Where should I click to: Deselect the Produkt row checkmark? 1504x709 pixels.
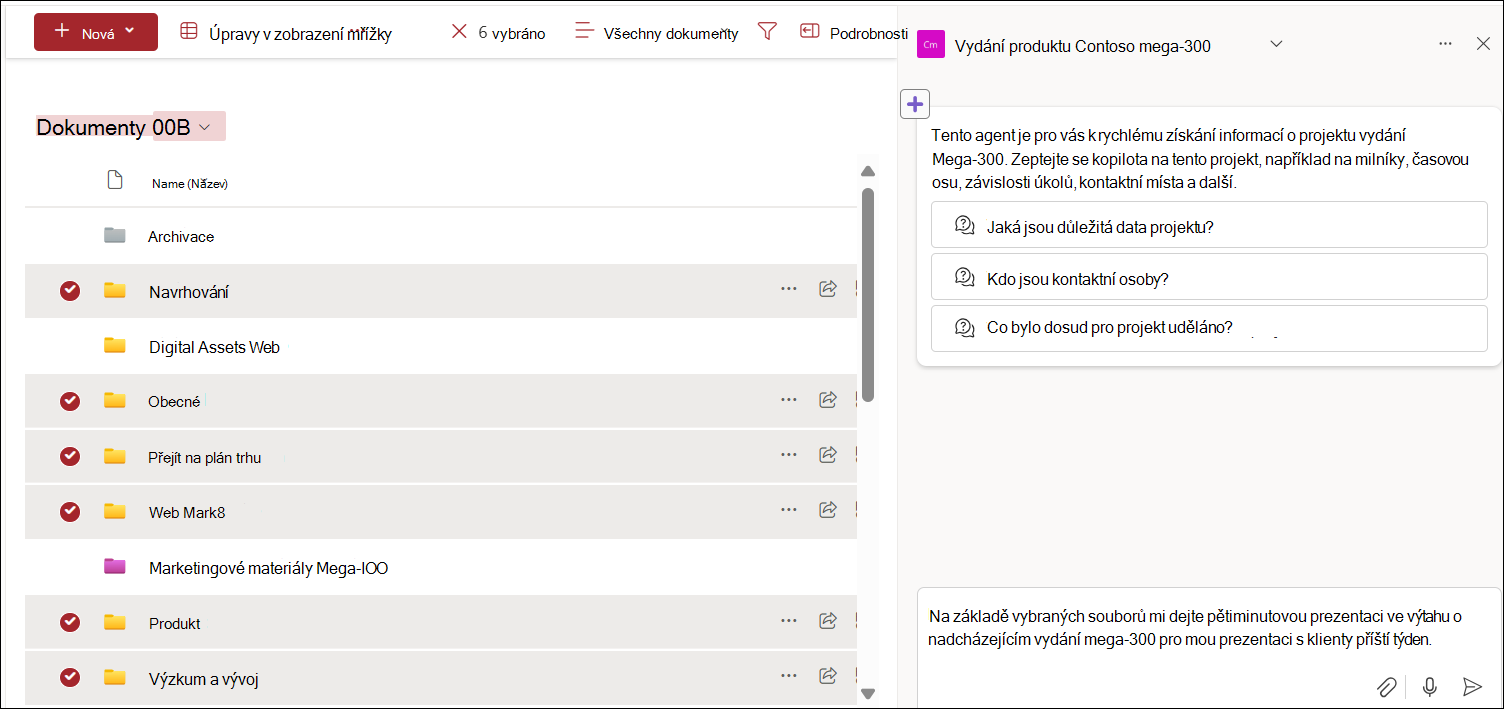coord(69,622)
